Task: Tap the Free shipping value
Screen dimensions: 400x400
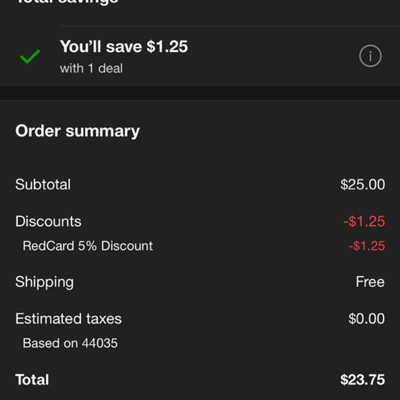Action: tap(370, 282)
